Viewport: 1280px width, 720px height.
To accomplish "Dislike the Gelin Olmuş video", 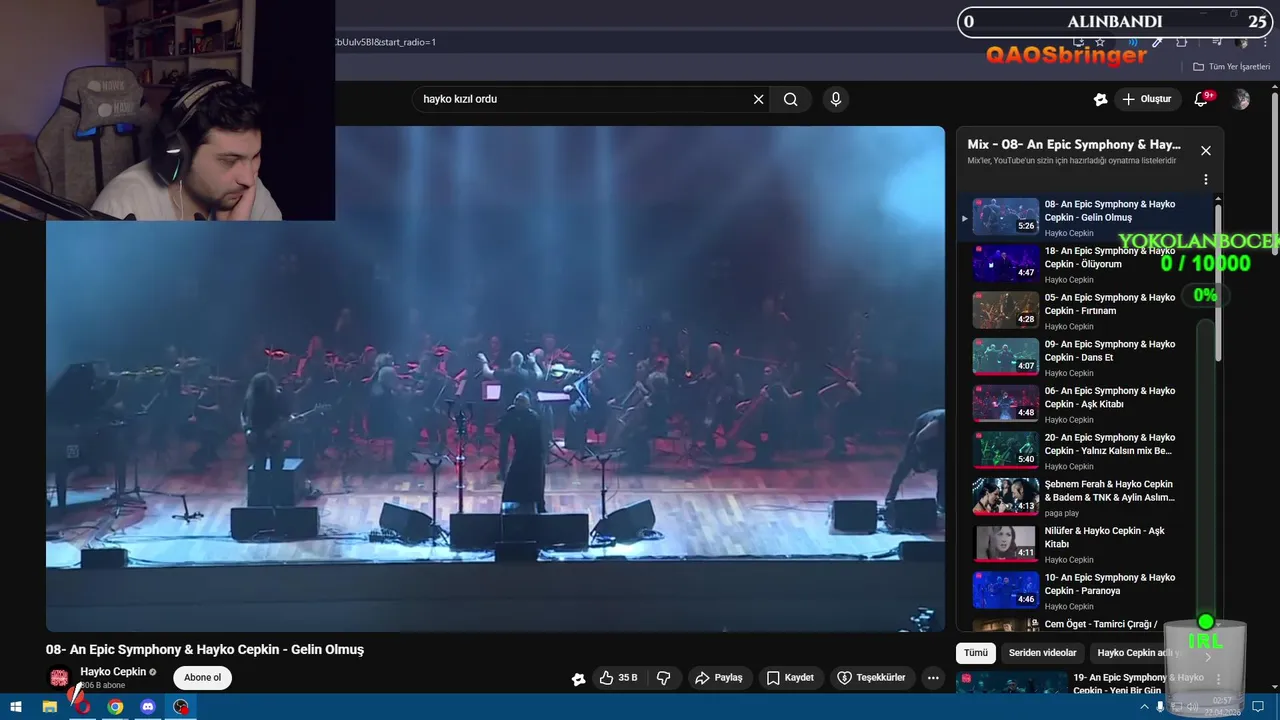I will tap(664, 678).
